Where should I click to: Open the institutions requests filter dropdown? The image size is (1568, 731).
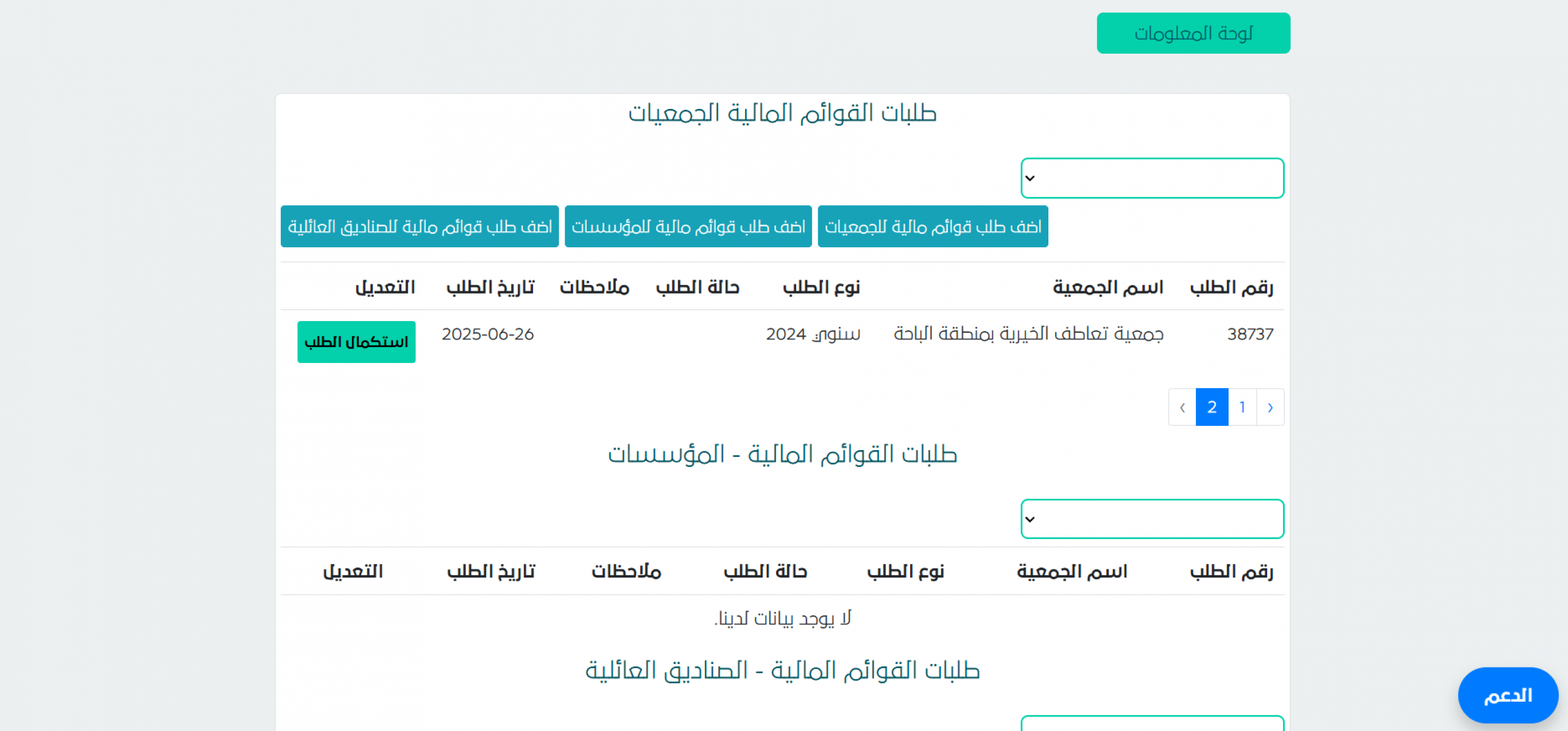[x=1152, y=519]
